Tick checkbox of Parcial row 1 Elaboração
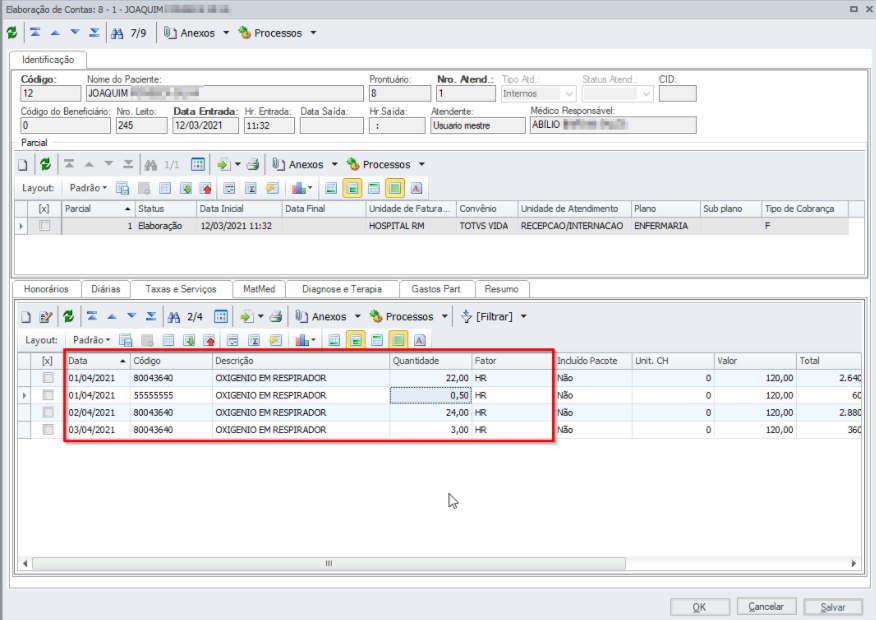Viewport: 876px width, 620px height. pyautogui.click(x=45, y=226)
